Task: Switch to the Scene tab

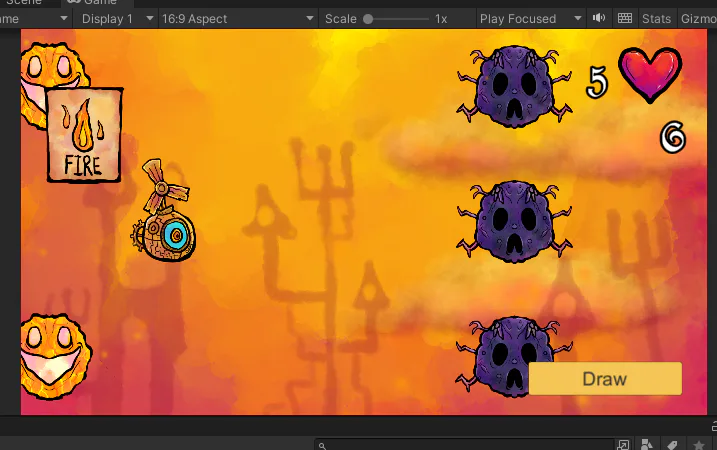Action: point(24,2)
